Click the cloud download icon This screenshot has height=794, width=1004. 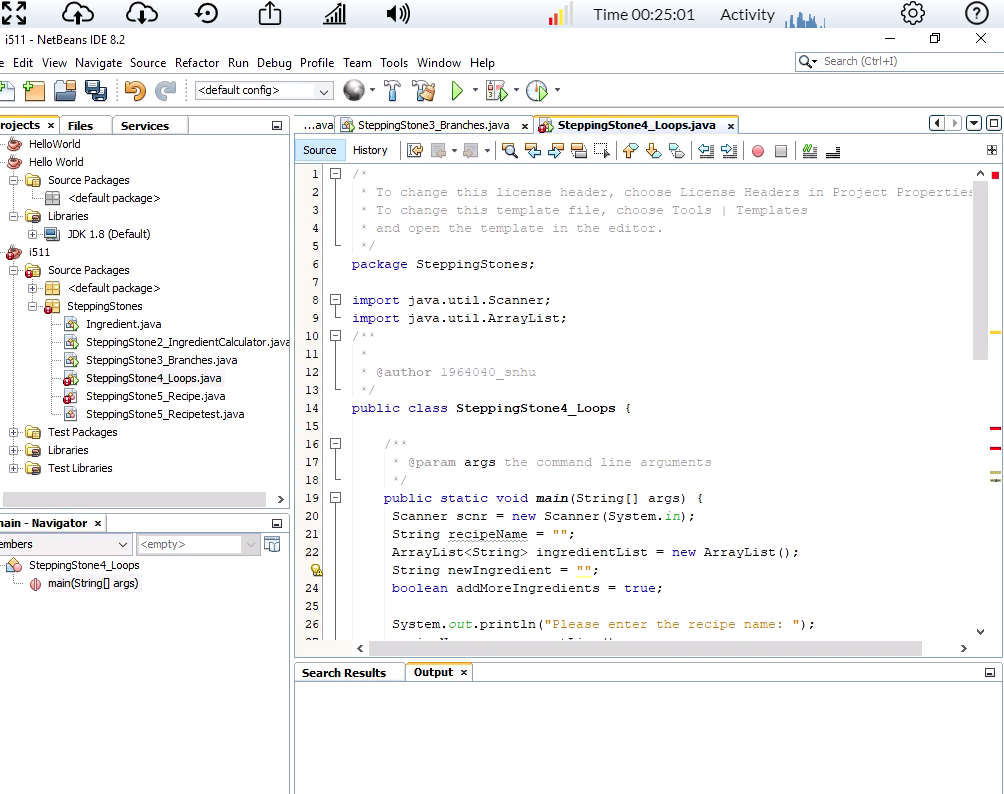point(142,13)
